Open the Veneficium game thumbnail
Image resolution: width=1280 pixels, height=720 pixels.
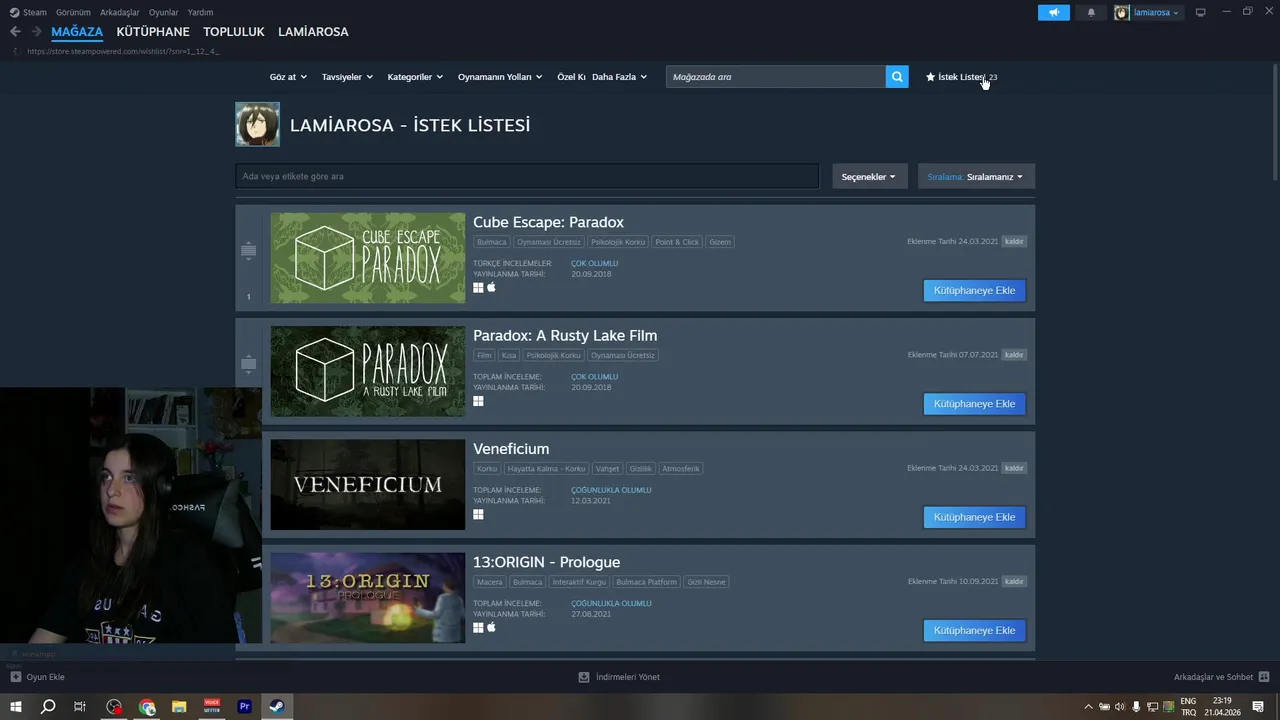click(368, 485)
